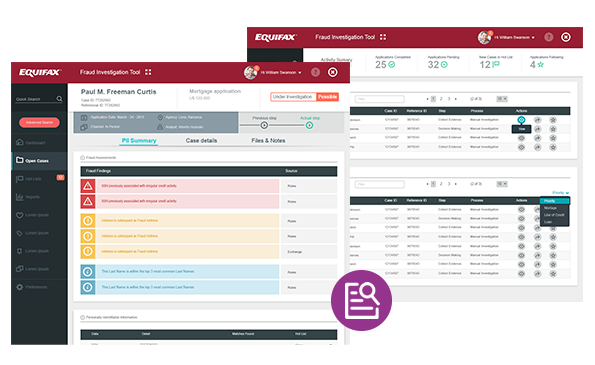Image resolution: width=595 pixels, height=365 pixels.
Task: Click the first red warning fraud finding icon
Action: 88,186
